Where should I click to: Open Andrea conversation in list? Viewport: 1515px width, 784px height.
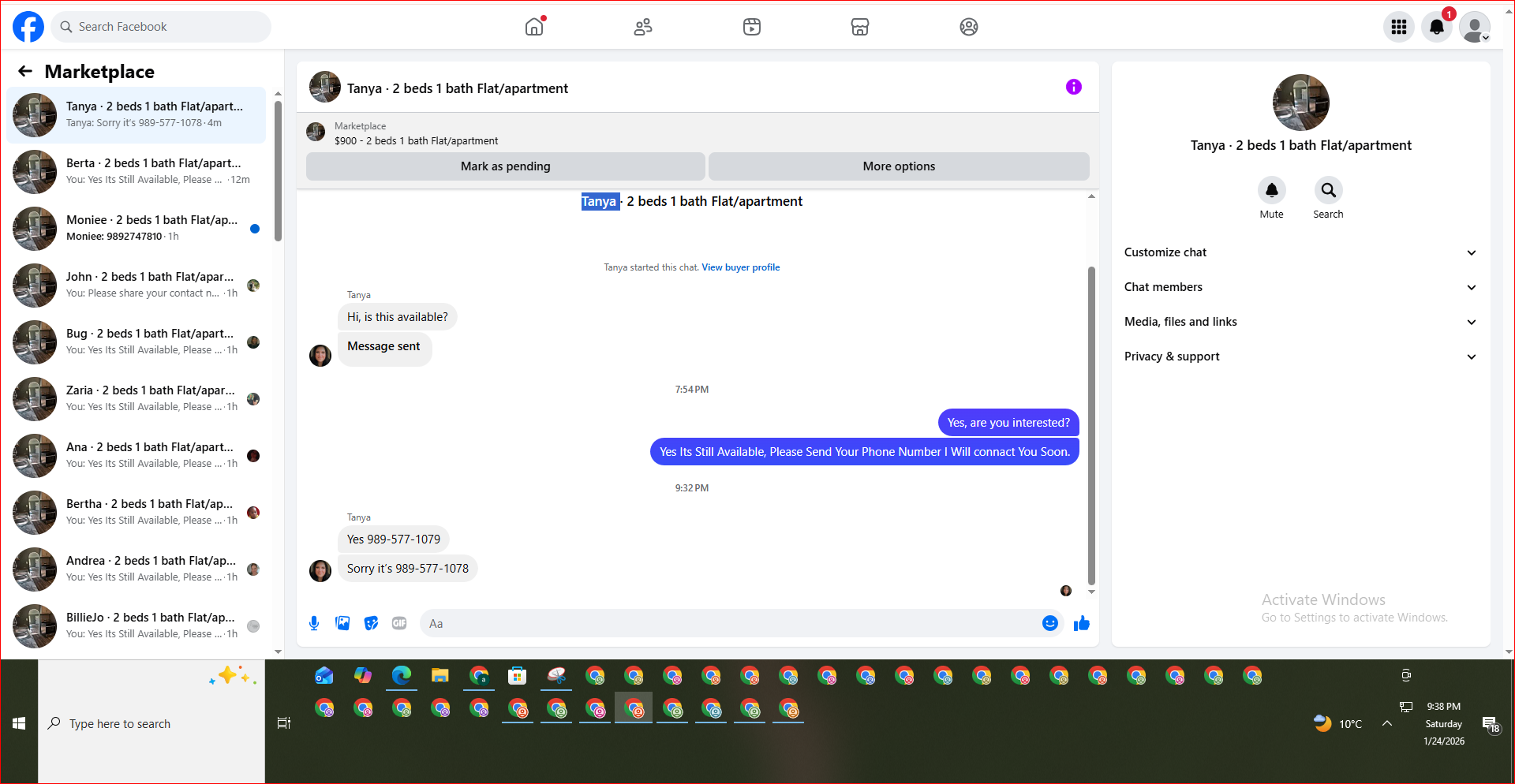[137, 569]
